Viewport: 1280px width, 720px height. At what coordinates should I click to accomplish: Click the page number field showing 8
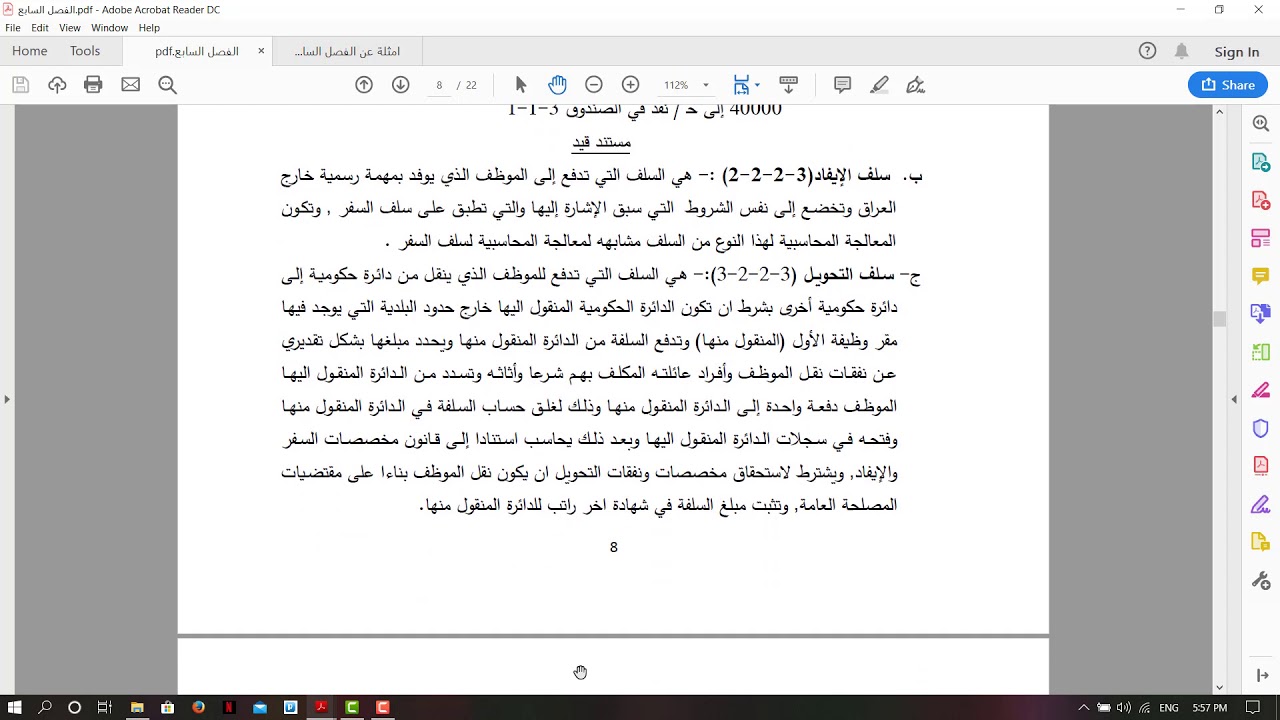[439, 85]
